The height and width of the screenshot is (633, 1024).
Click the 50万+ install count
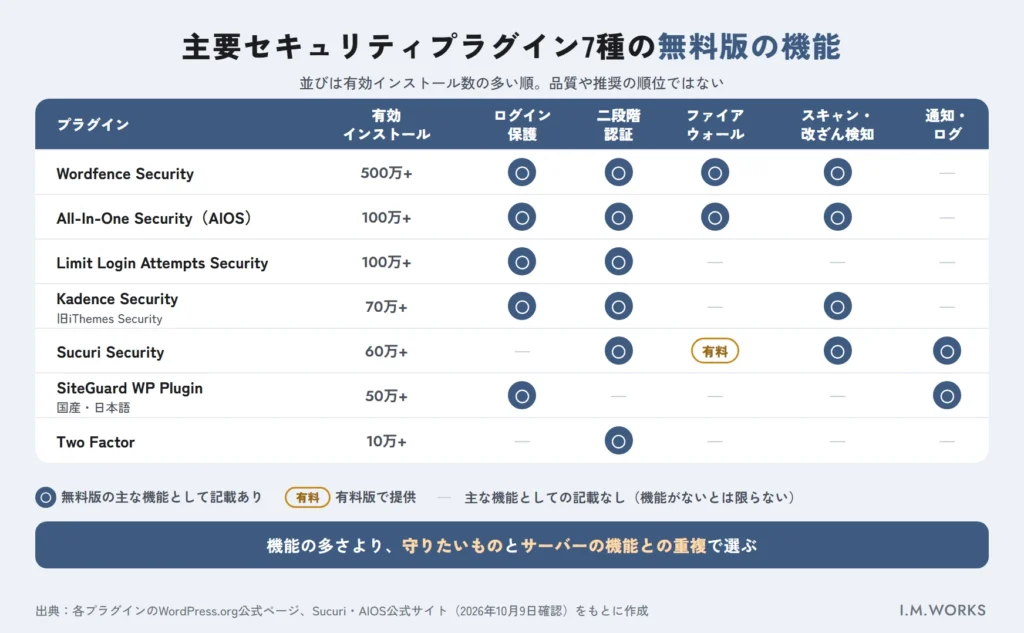387,396
